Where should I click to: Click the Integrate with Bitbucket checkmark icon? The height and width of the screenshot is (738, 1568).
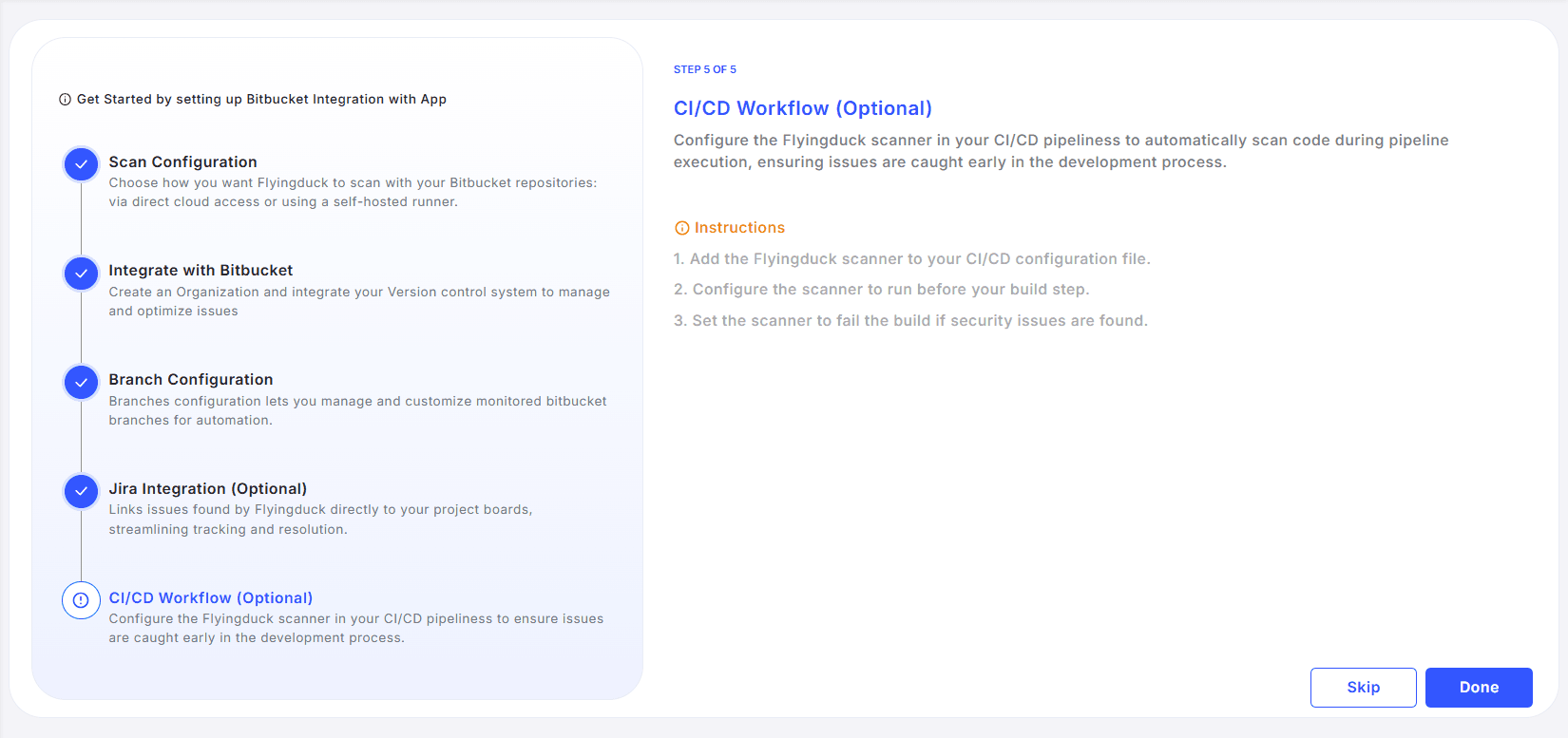[x=81, y=274]
